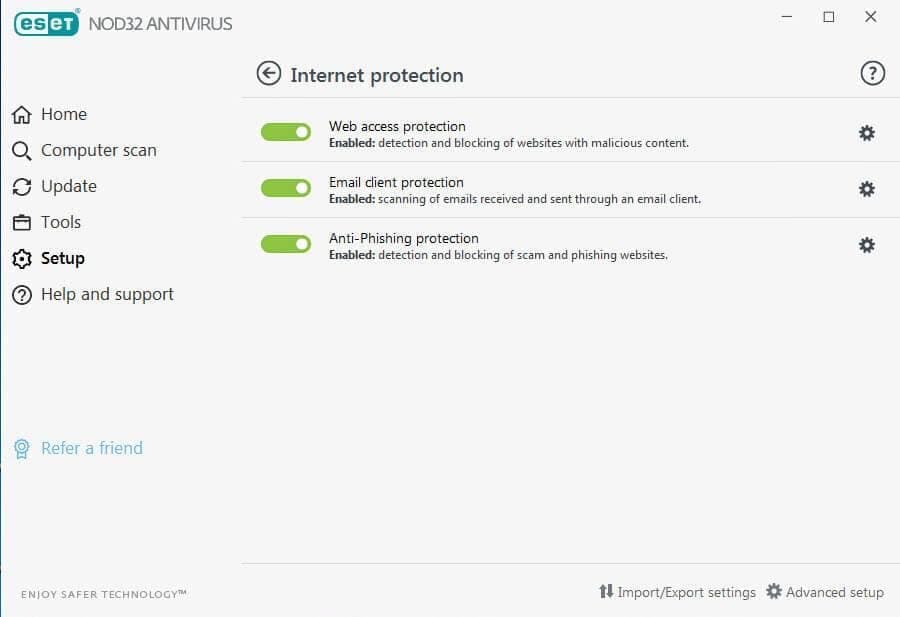Click the Setup gear icon in the sidebar

[x=21, y=258]
